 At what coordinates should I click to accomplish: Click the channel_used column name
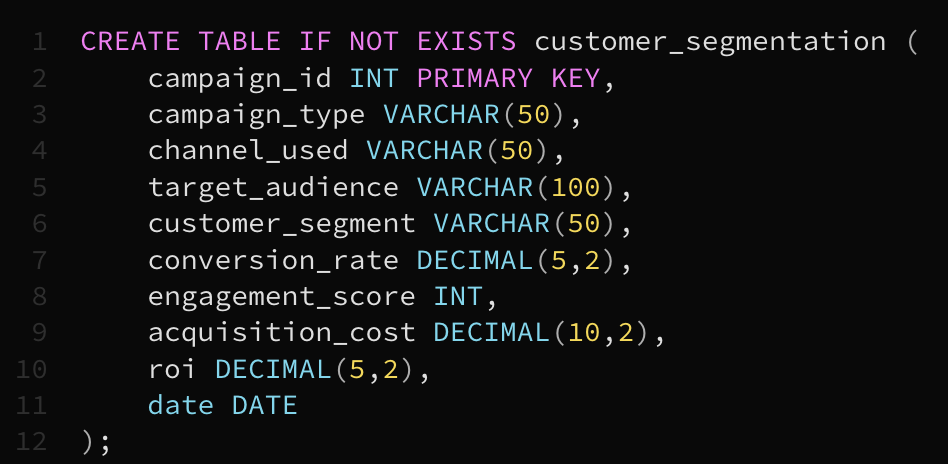(248, 151)
